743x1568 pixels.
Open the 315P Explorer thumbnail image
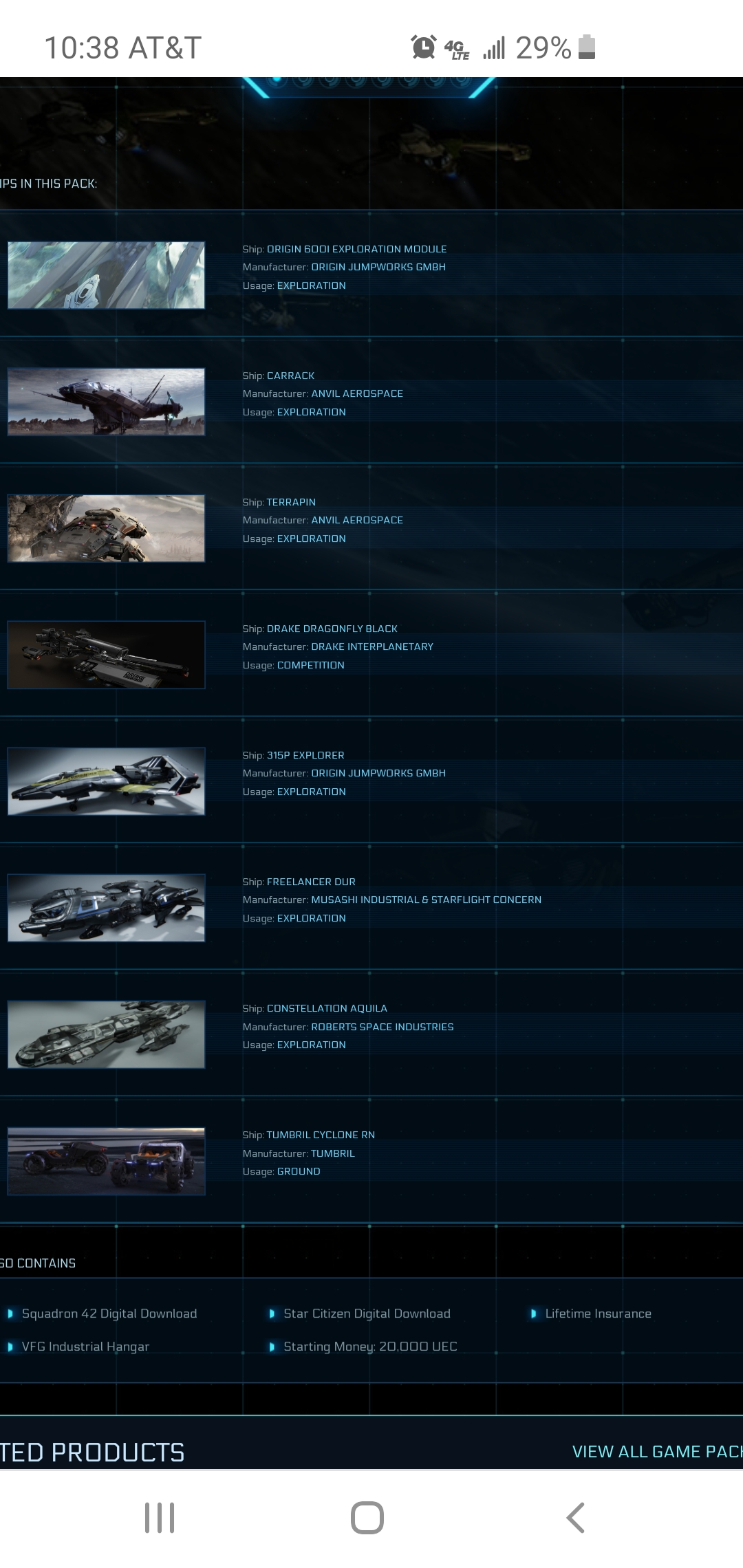pos(106,781)
